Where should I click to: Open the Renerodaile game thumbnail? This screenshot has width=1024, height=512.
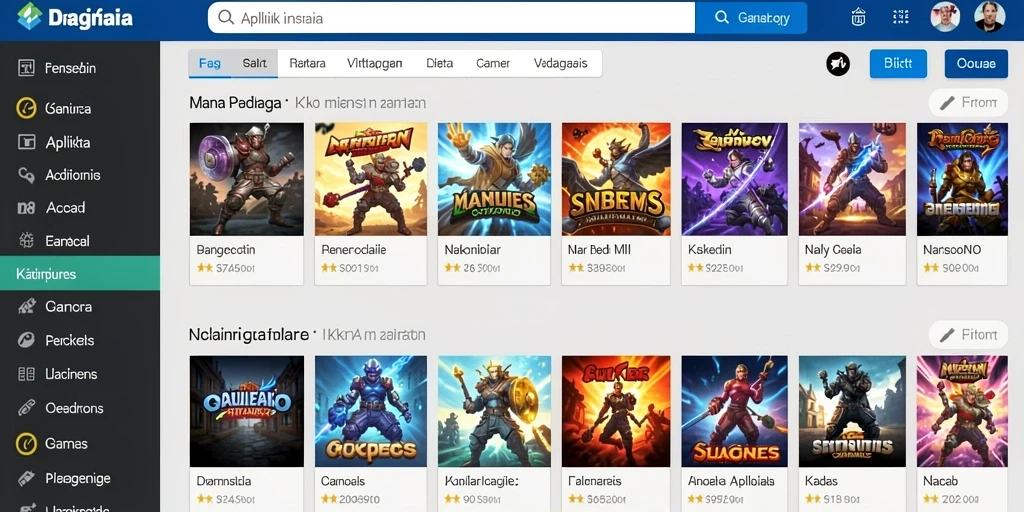point(371,179)
